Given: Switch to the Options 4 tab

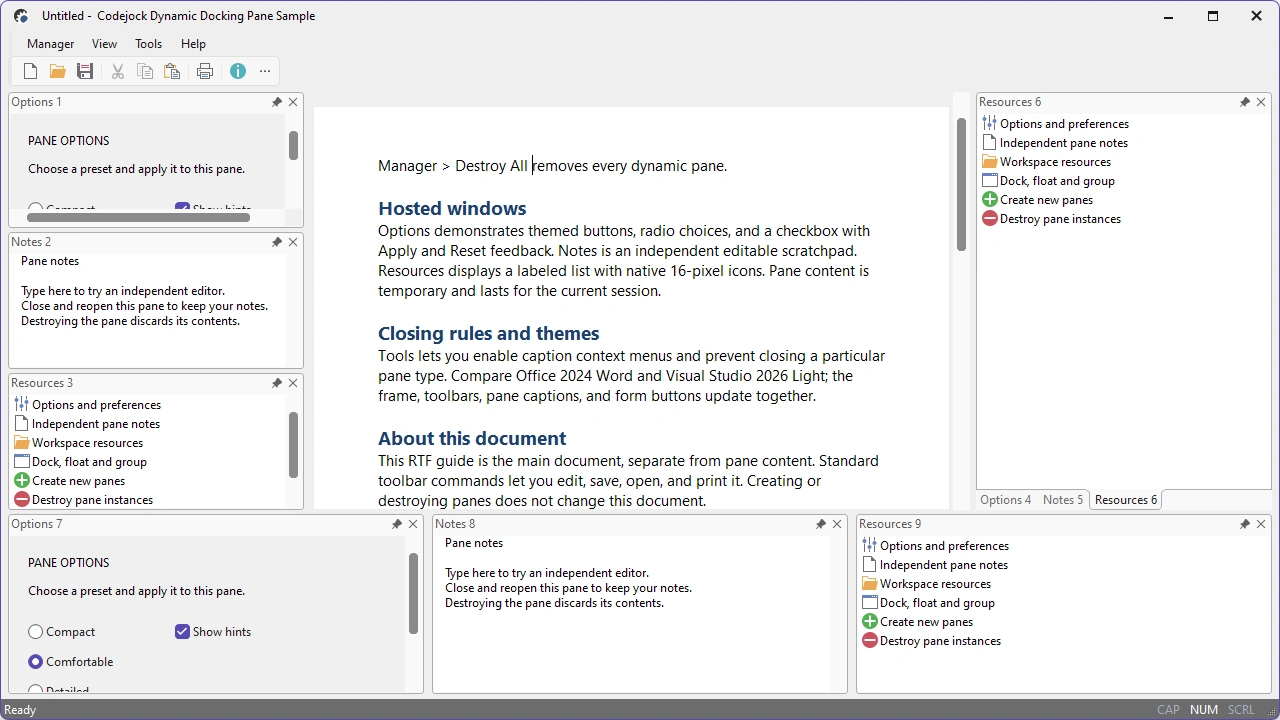Looking at the screenshot, I should click(1006, 500).
